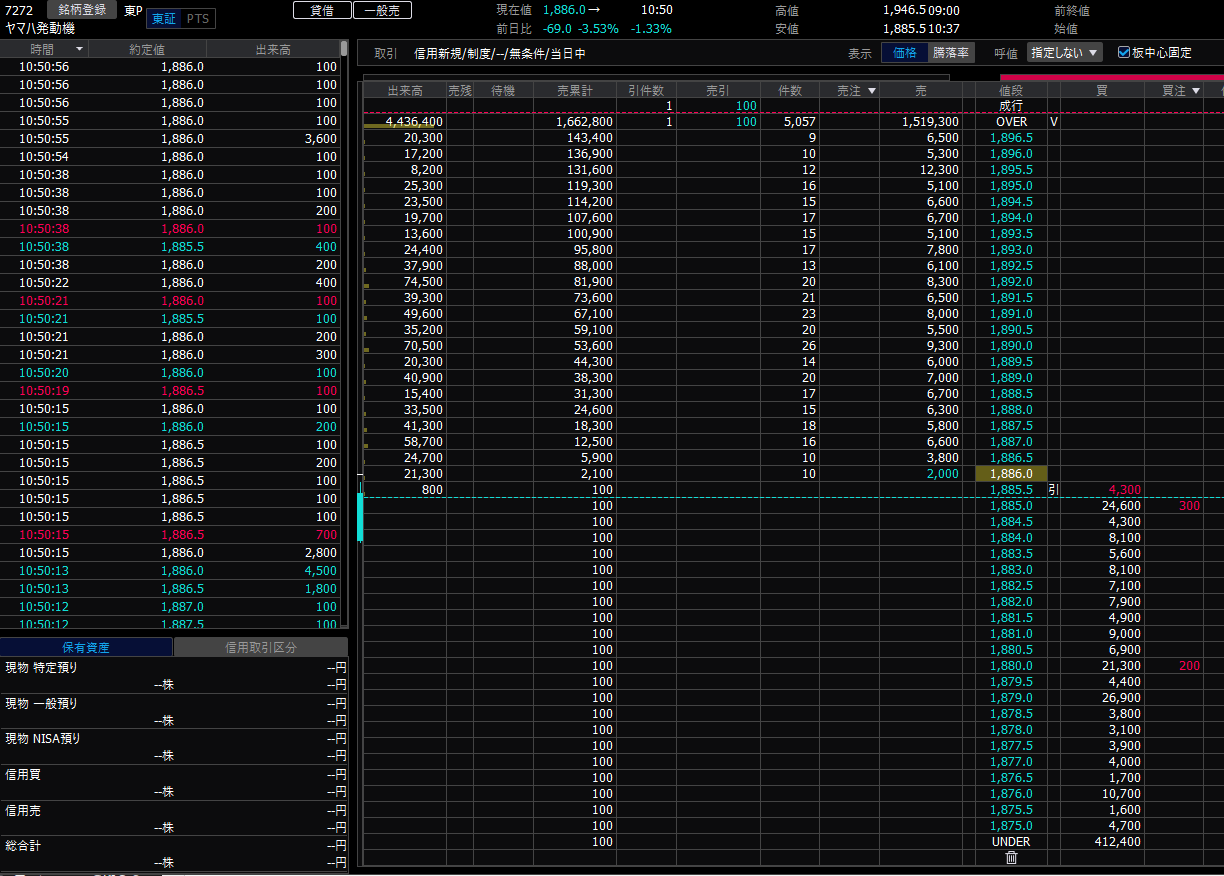Image resolution: width=1224 pixels, height=876 pixels.
Task: Click the 信用買 holdings row
Action: click(174, 783)
